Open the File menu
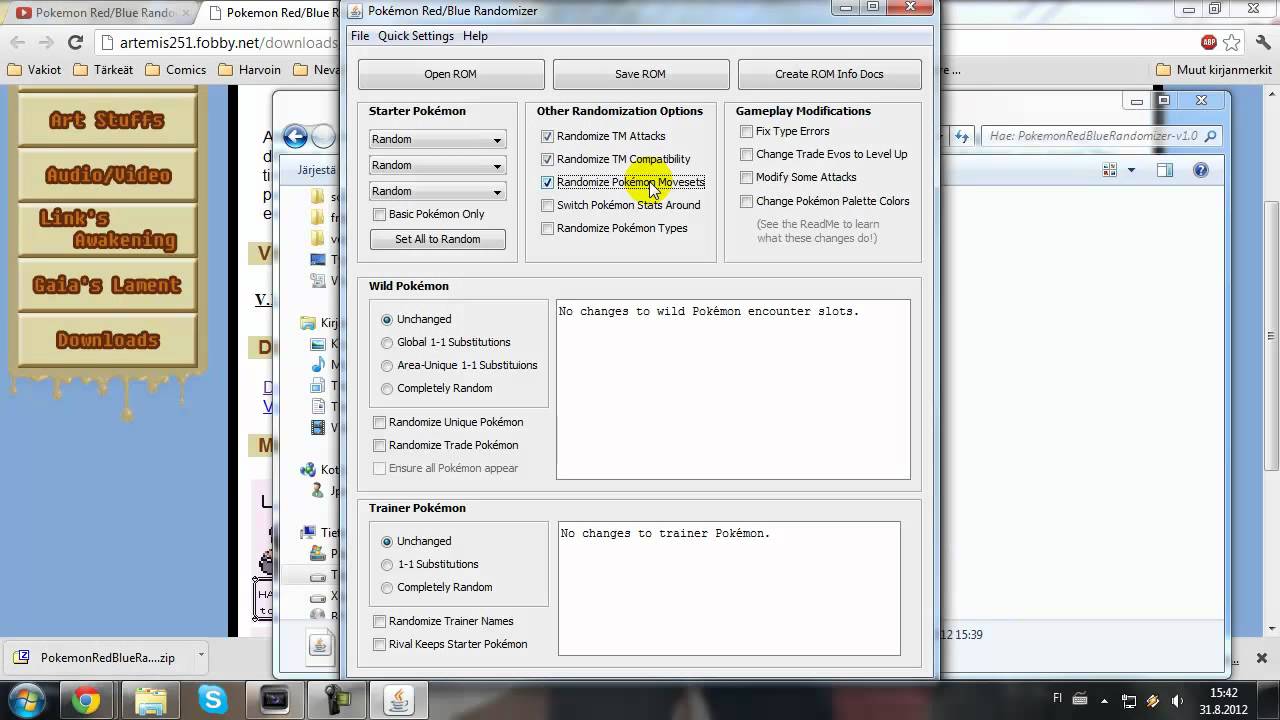This screenshot has width=1280, height=720. point(360,36)
